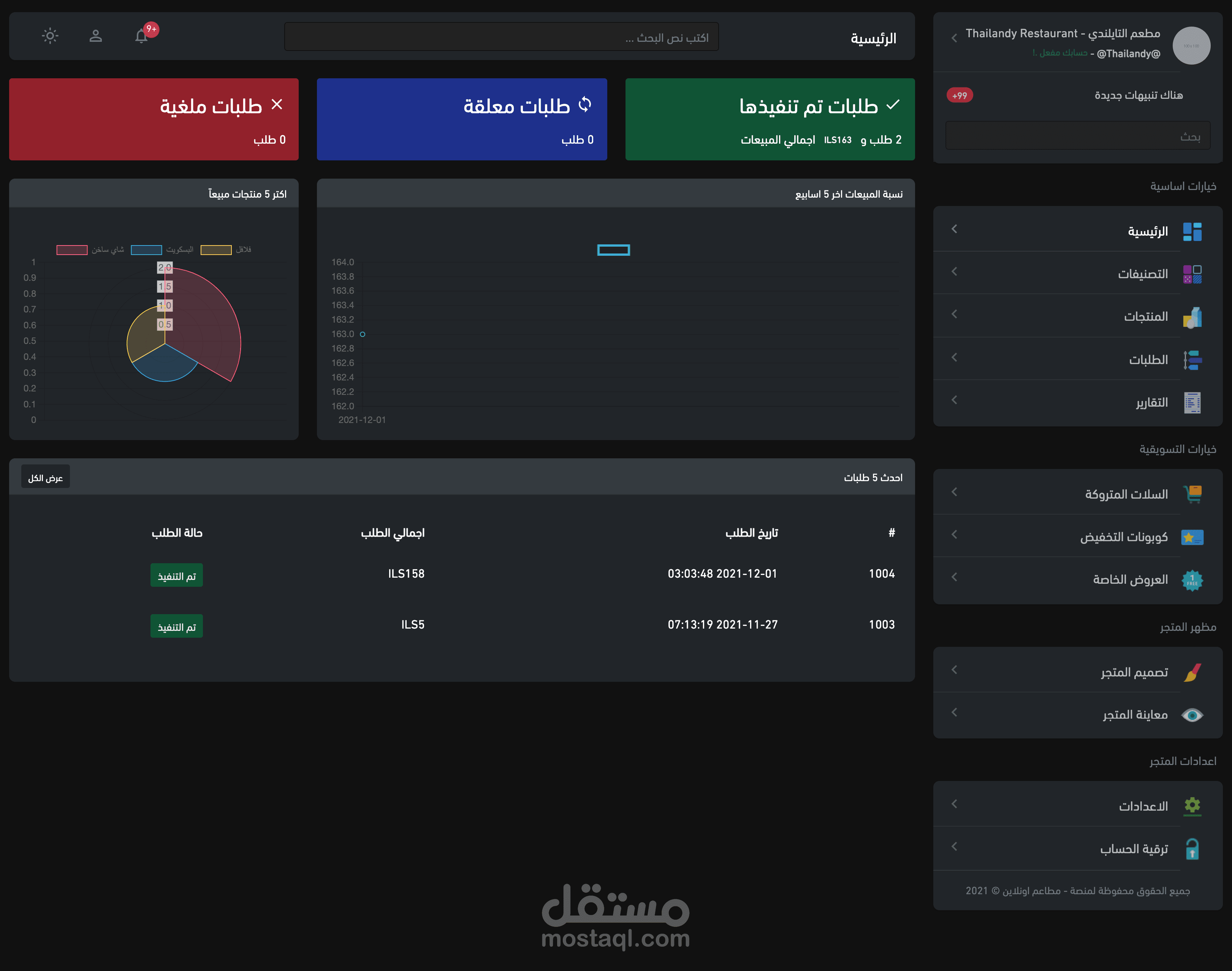This screenshot has width=1232, height=971.
Task: Toggle light mode with the sun icon
Action: click(50, 36)
